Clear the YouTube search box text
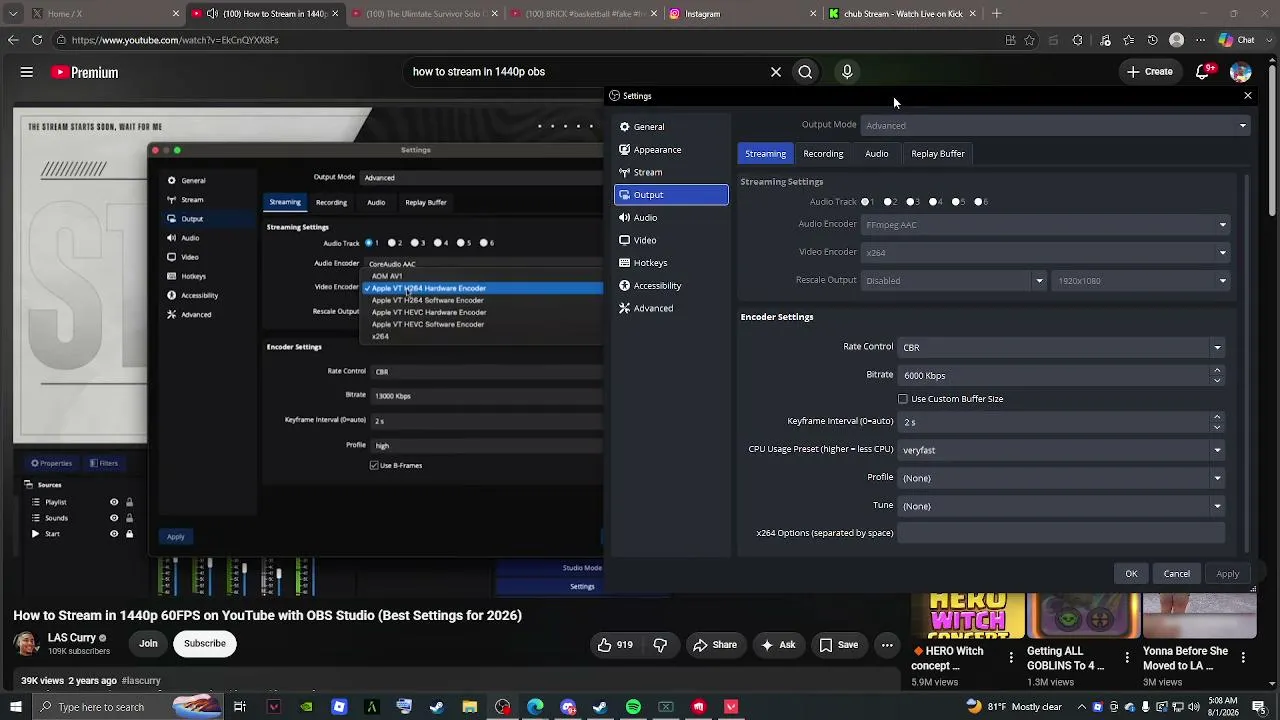The image size is (1280, 720). click(775, 72)
